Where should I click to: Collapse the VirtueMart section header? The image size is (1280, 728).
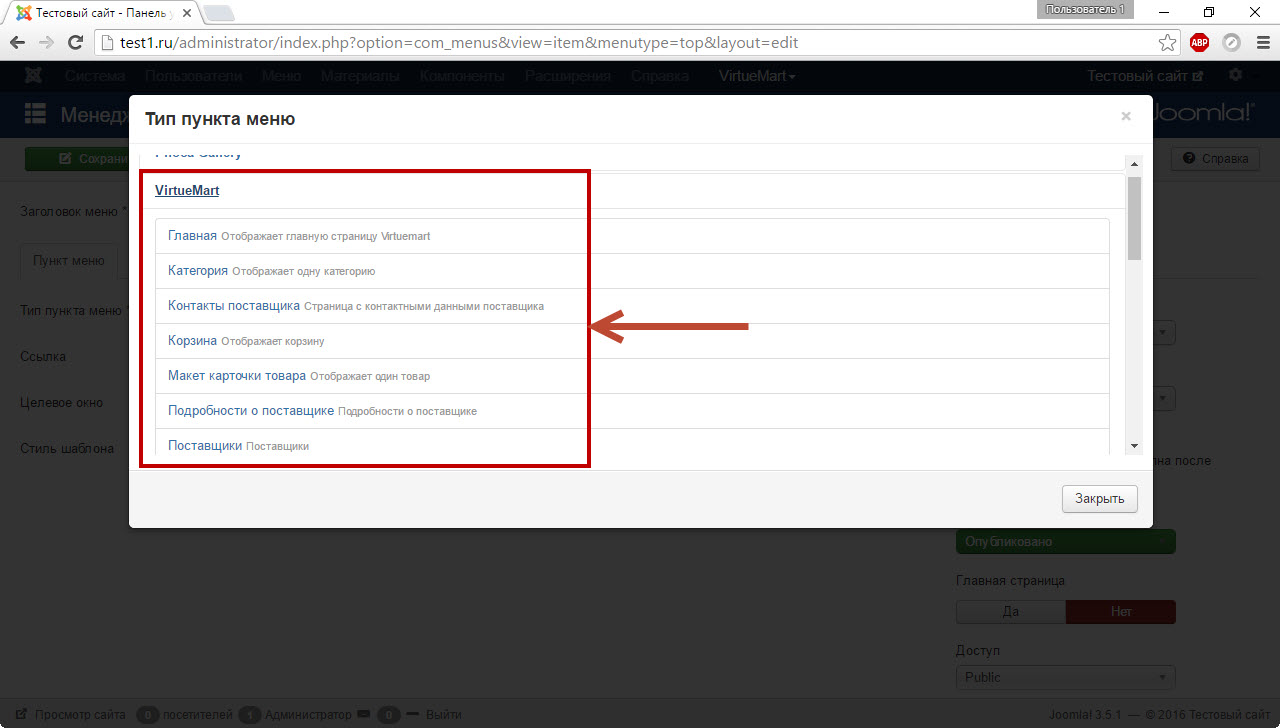pyautogui.click(x=187, y=190)
